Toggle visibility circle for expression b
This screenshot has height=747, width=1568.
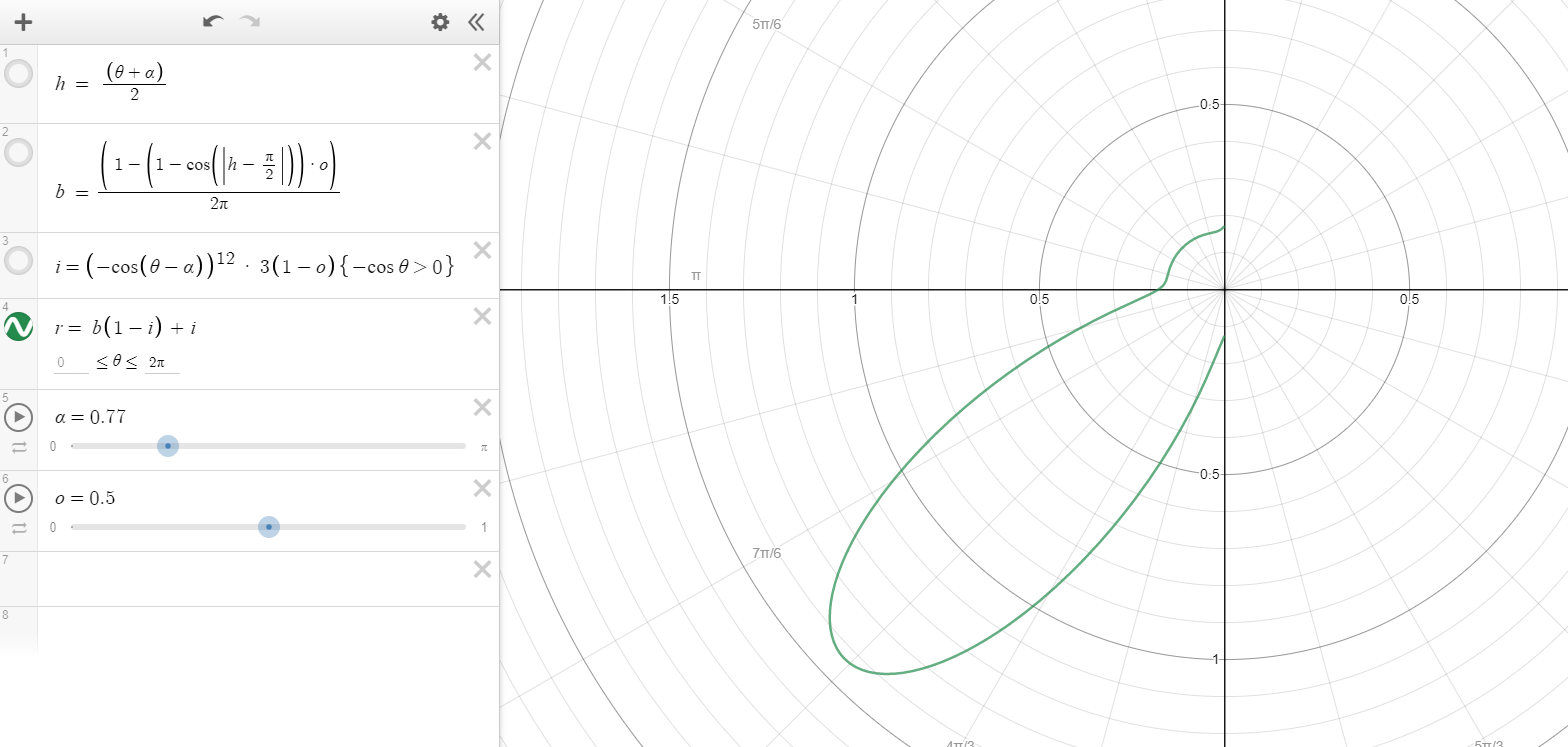tap(18, 153)
